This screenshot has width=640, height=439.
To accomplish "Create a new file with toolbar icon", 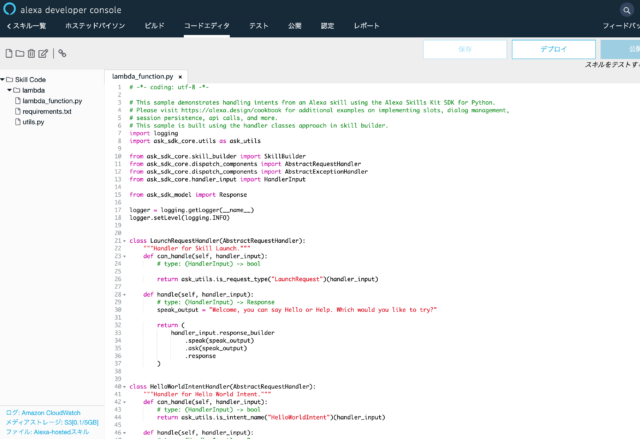I will point(9,53).
